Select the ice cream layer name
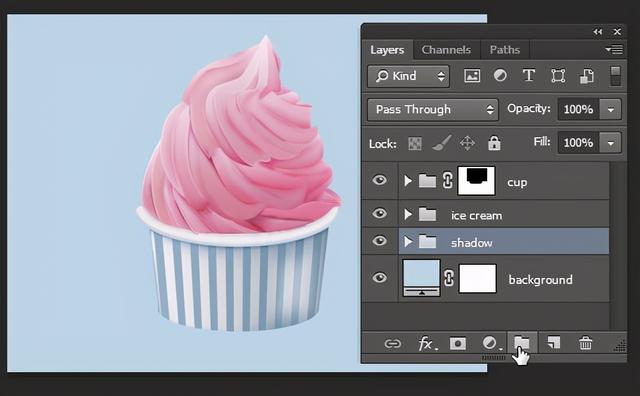 [x=476, y=215]
